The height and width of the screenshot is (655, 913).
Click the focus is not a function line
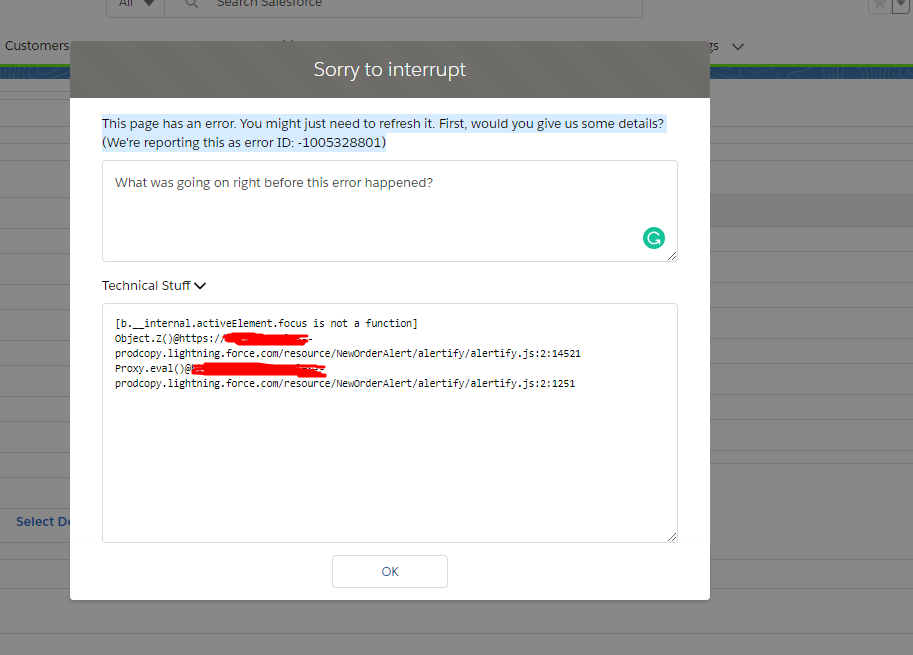pyautogui.click(x=266, y=323)
